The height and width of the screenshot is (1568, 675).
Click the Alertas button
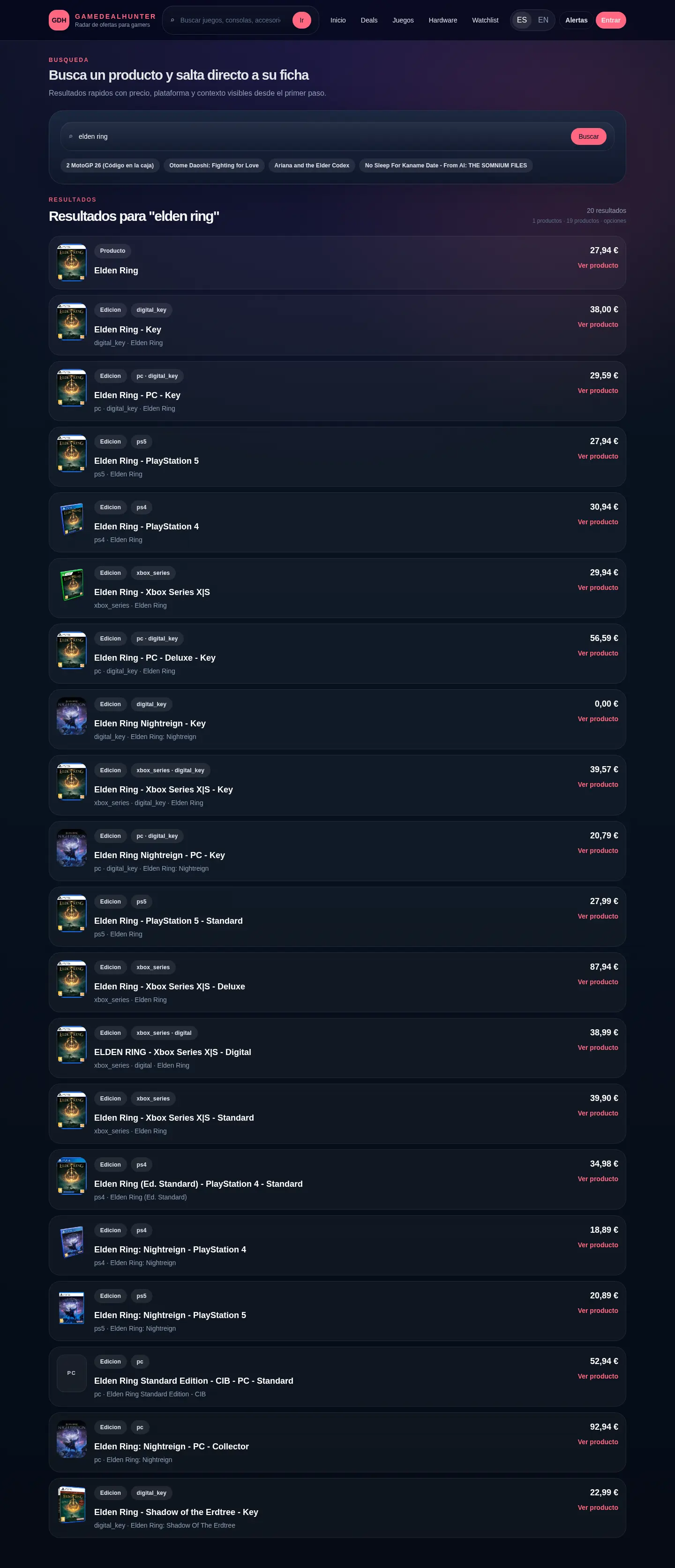[x=576, y=20]
